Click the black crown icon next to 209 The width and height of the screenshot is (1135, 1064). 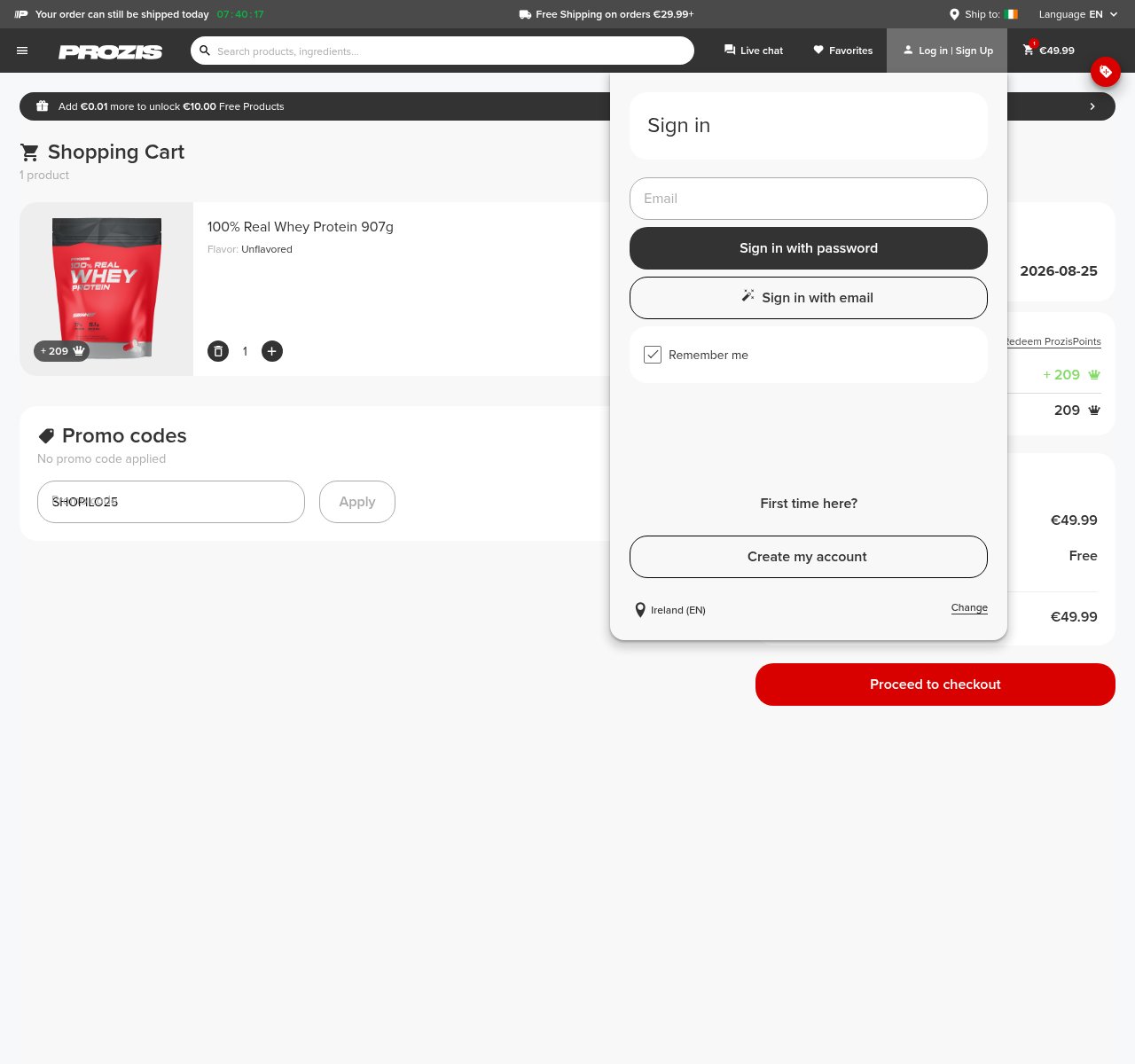1094,411
